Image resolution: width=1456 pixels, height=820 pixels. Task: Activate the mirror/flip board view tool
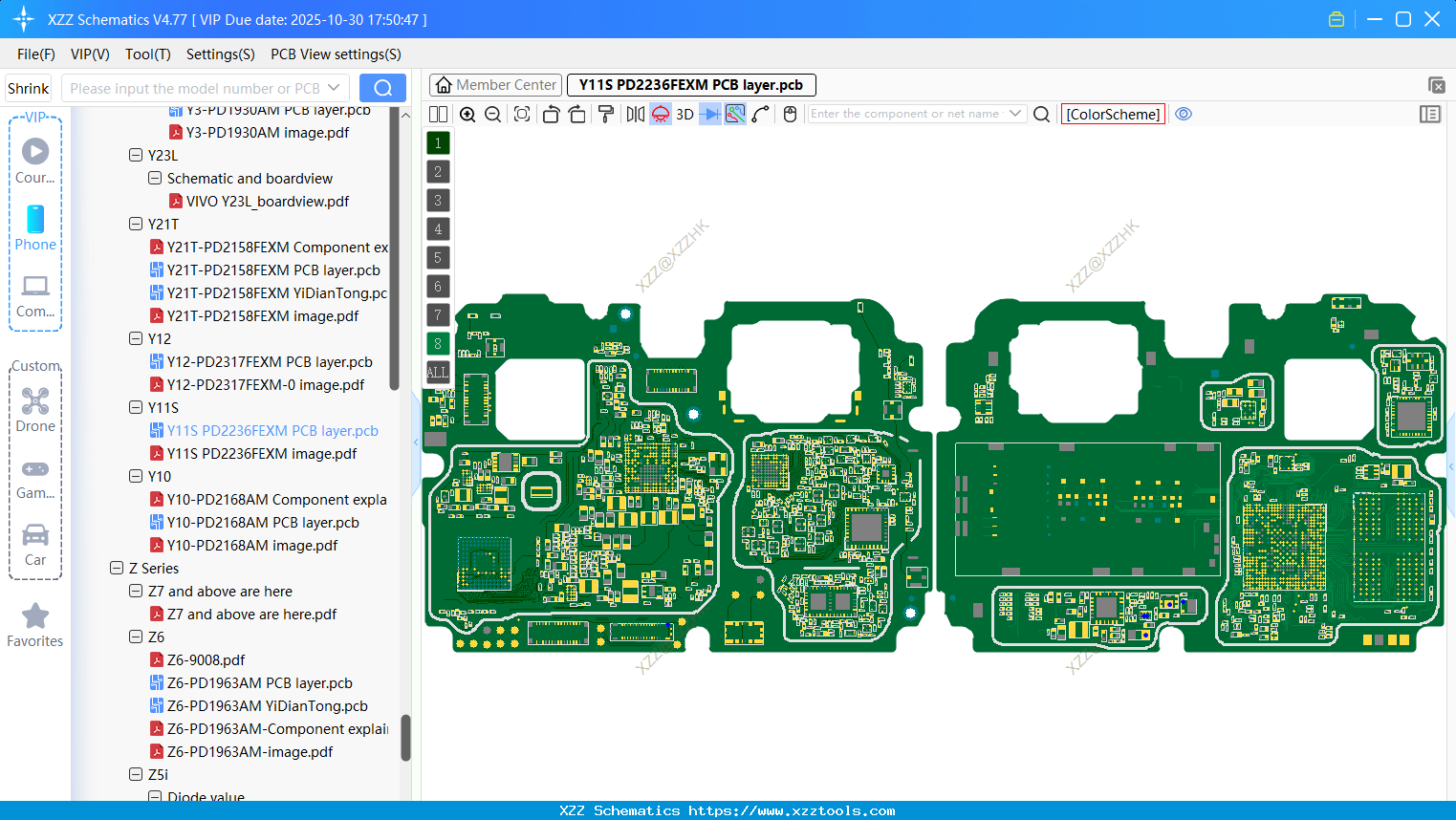point(636,114)
